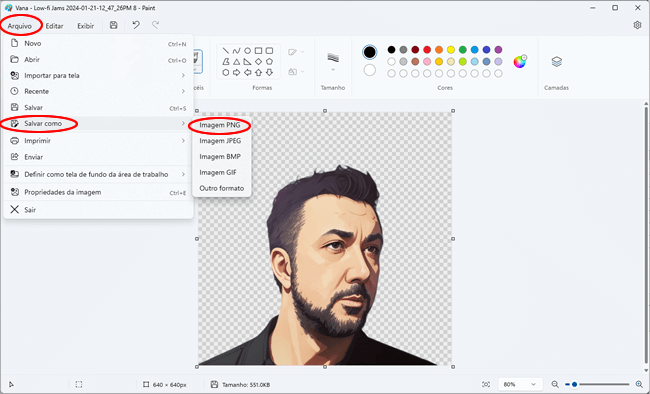The image size is (650, 394).
Task: Pick the green color swatch
Action: pyautogui.click(x=463, y=50)
